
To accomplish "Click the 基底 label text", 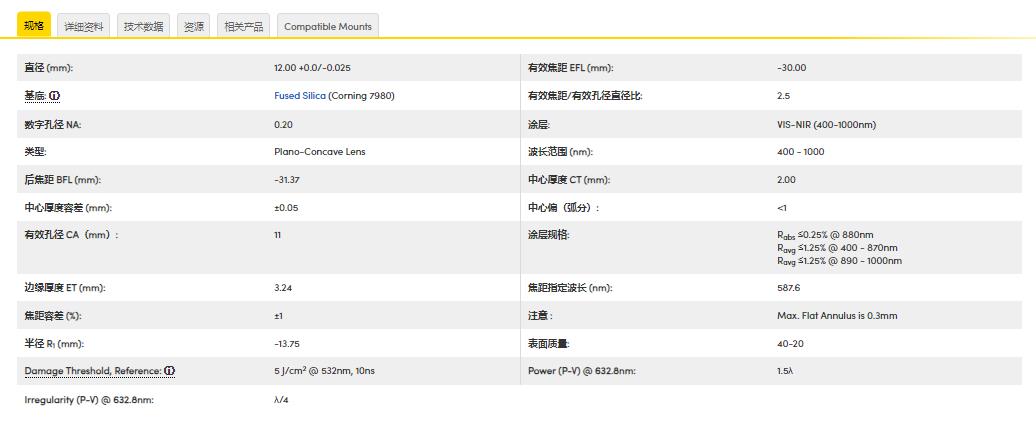I will coord(35,96).
